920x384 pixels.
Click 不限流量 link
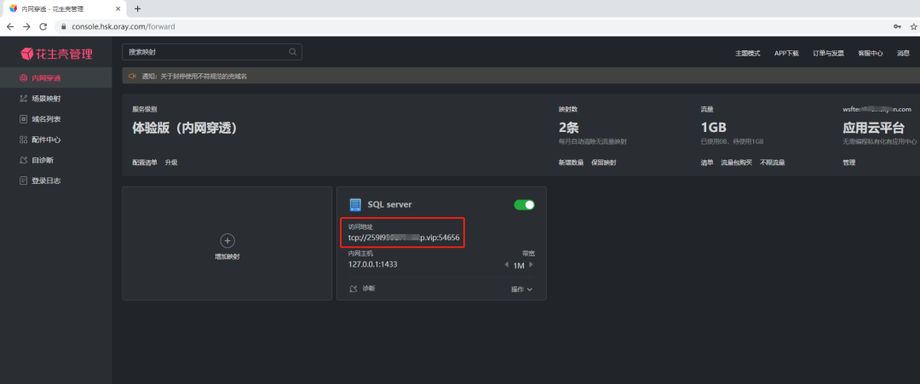pyautogui.click(x=772, y=163)
